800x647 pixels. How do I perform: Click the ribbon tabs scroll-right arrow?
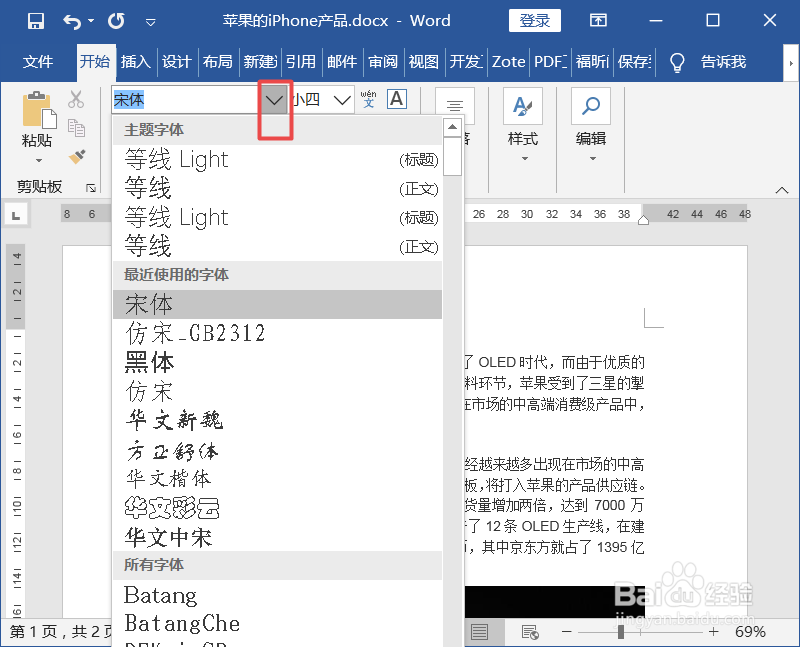coord(791,63)
